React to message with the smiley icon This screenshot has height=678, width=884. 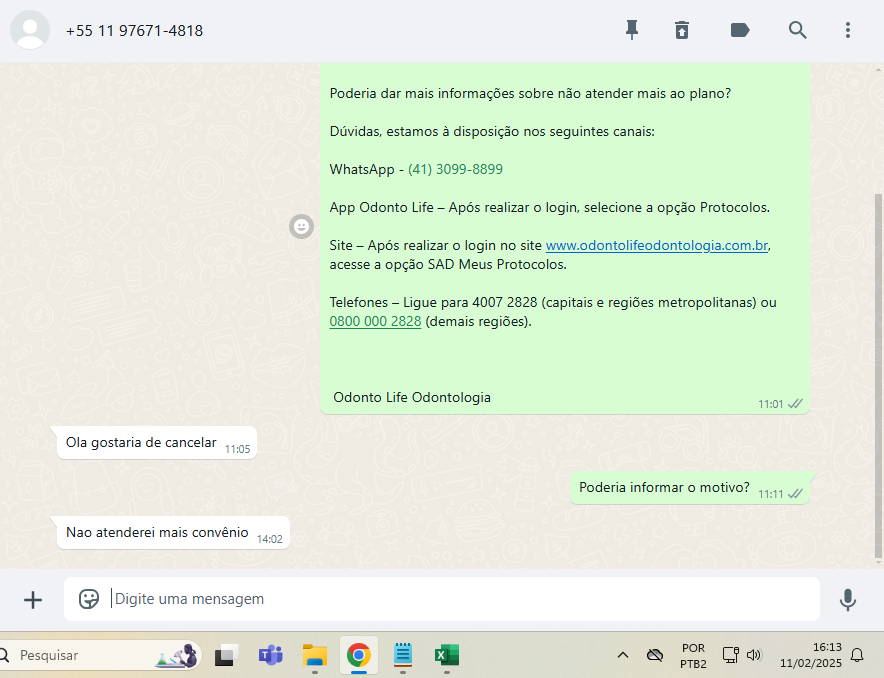click(302, 227)
